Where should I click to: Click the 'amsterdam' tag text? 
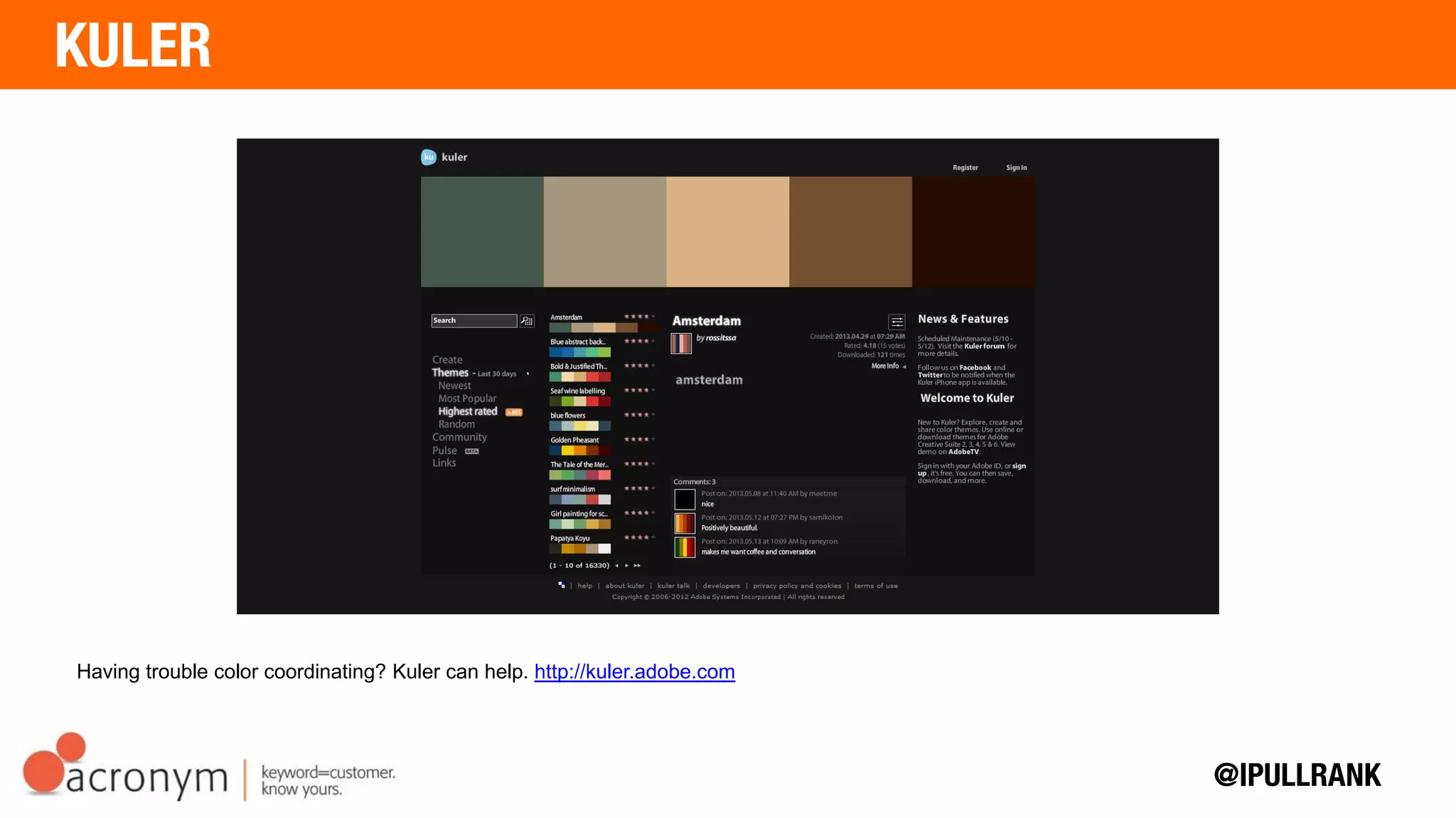coord(709,380)
